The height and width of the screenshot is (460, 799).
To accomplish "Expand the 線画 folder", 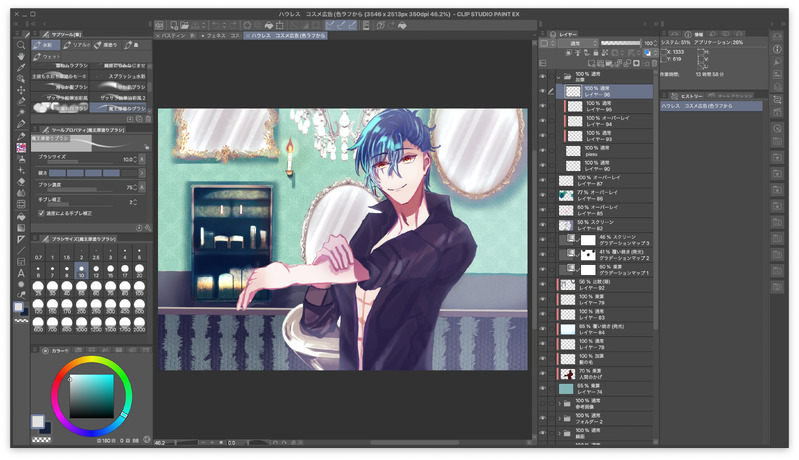I will [x=559, y=433].
